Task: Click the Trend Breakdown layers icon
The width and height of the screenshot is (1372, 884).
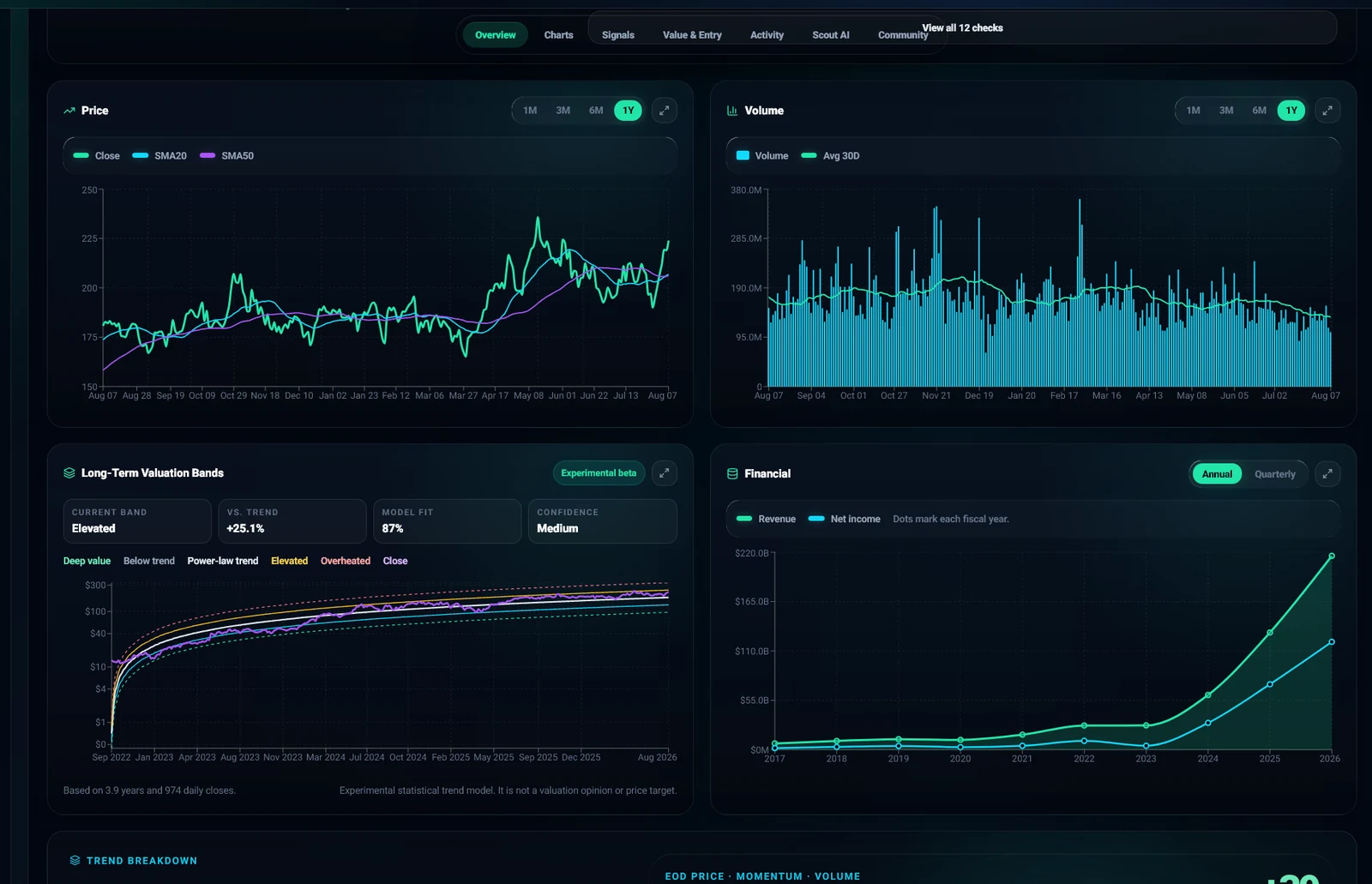Action: click(x=75, y=860)
